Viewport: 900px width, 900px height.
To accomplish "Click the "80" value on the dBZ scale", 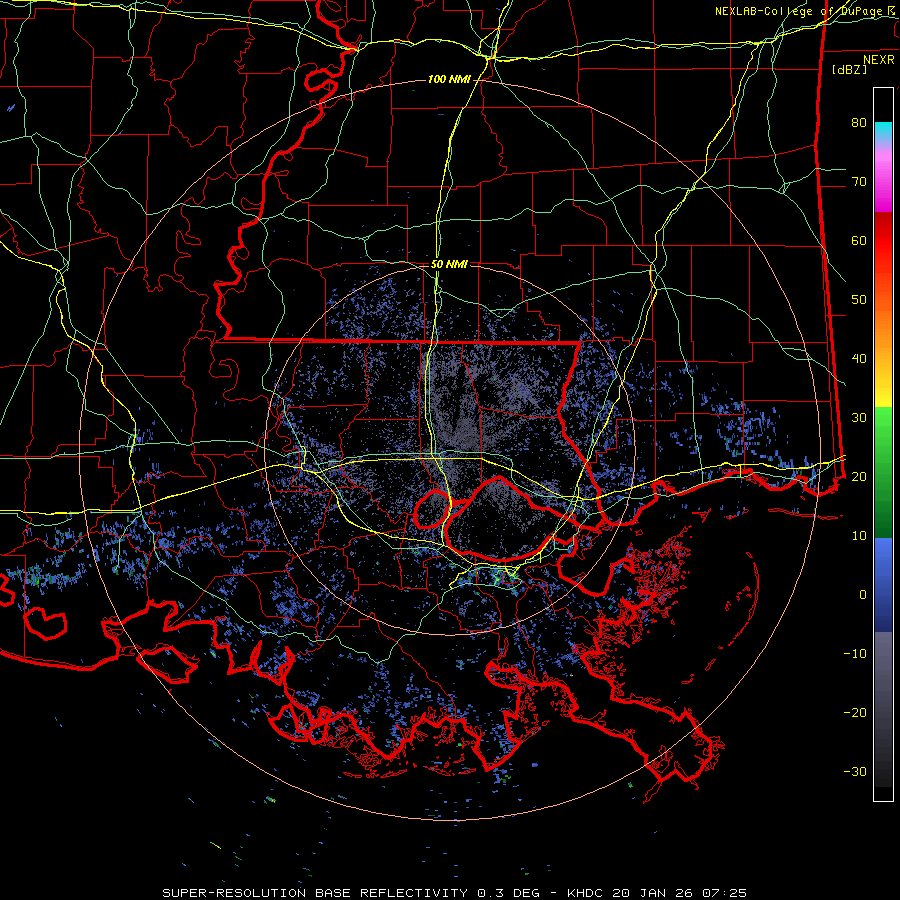I will [859, 122].
